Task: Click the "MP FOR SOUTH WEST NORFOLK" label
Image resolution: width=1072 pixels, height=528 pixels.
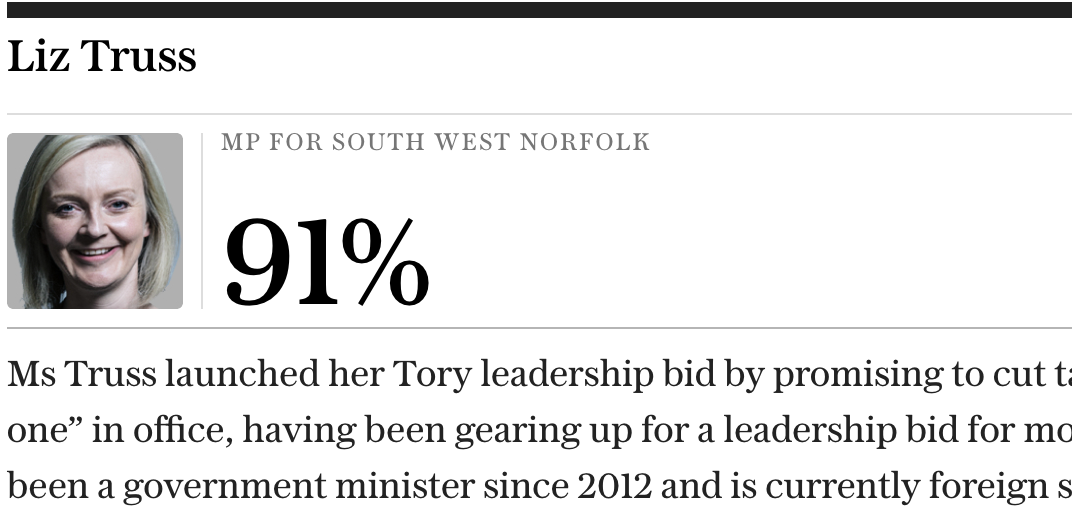Action: click(x=436, y=142)
